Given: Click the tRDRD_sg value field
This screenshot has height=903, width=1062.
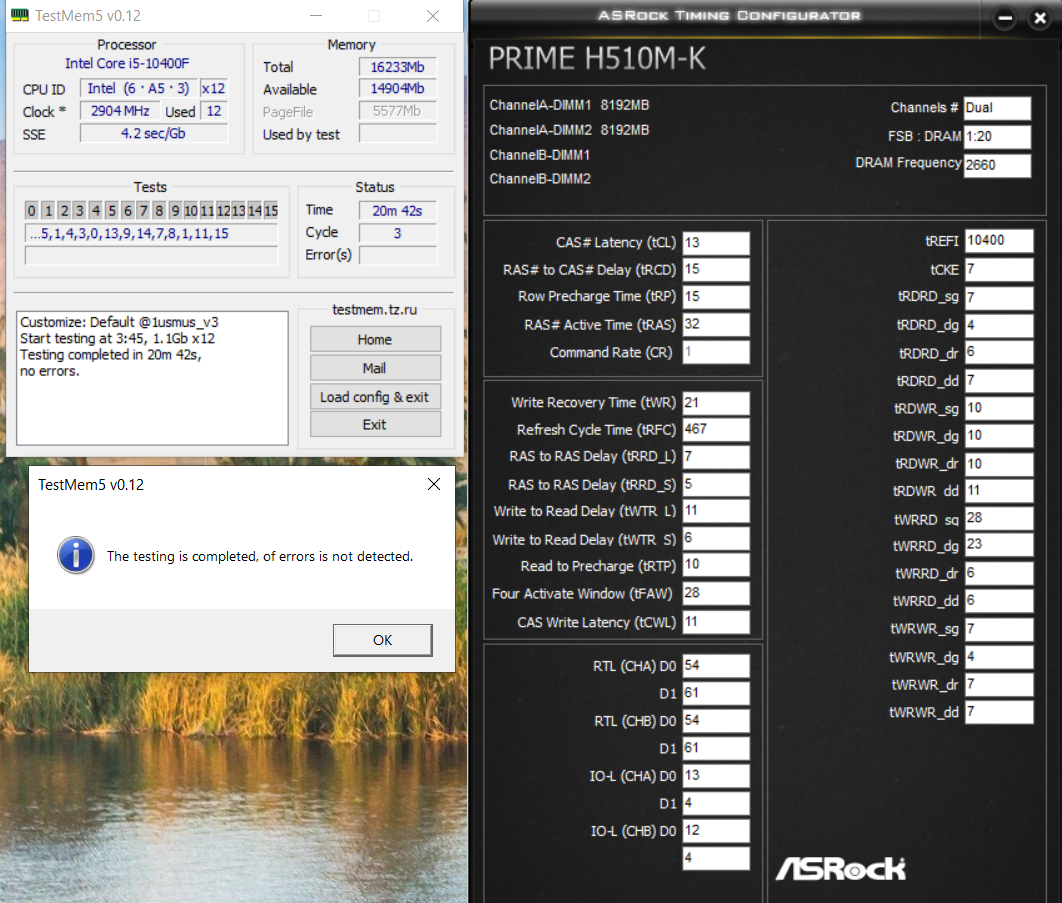Looking at the screenshot, I should 999,297.
